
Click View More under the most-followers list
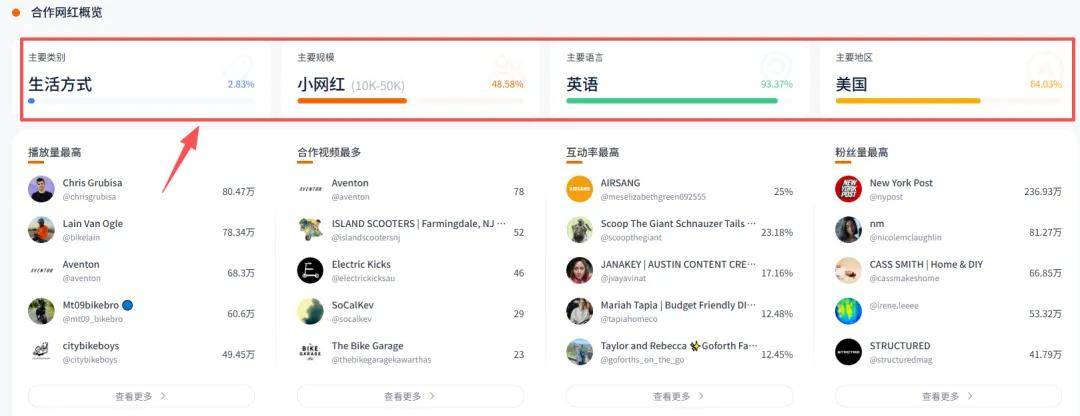[948, 396]
